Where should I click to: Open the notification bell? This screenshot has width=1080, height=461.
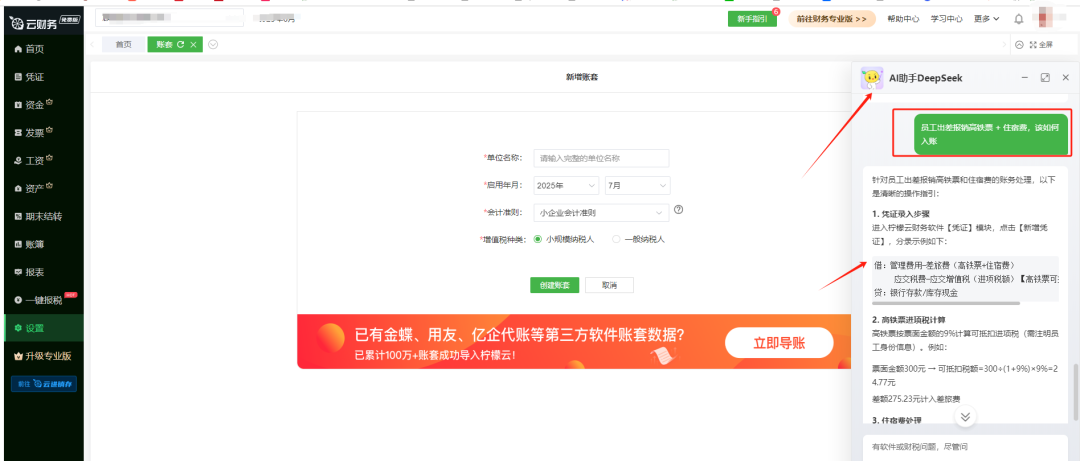tap(1019, 19)
